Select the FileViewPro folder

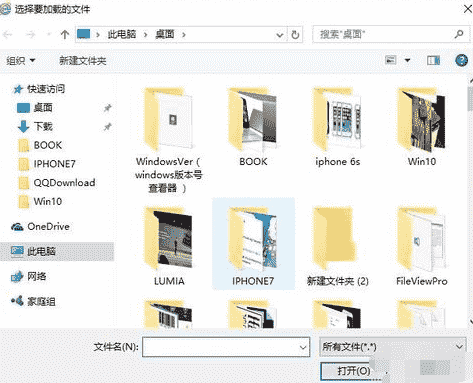(421, 246)
